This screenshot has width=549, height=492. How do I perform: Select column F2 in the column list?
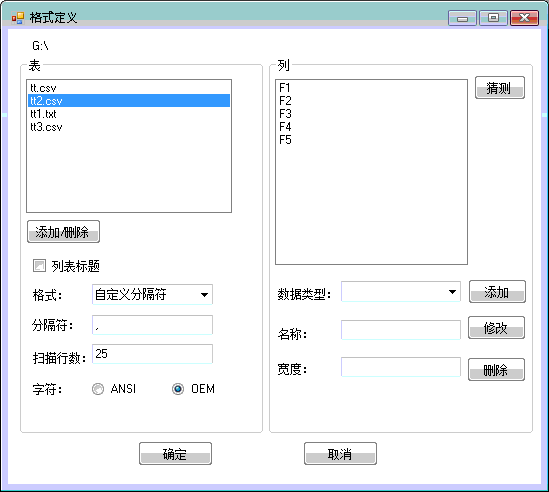[x=371, y=101]
